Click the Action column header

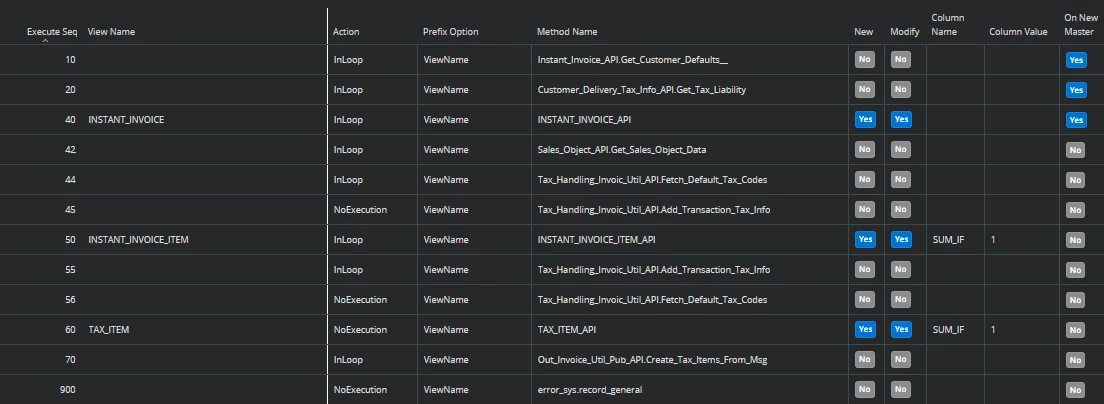click(x=346, y=32)
